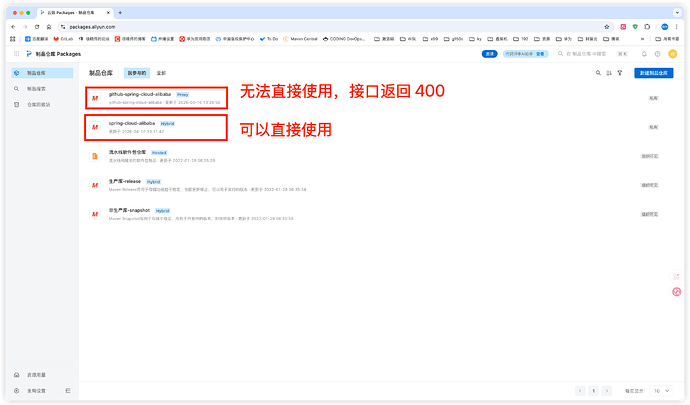Open the github-spring-cloud-alibaba repository name
The image size is (690, 405).
139,94
